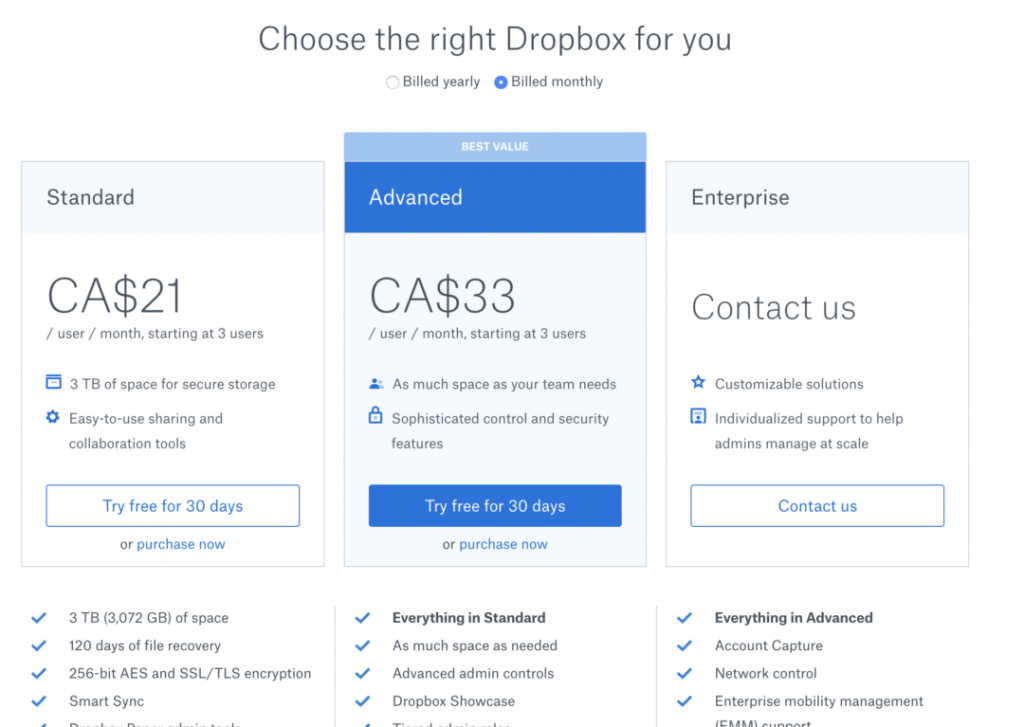This screenshot has height=727, width=1024.
Task: Click '256-bit AES and SSL/TLS encryption' text
Action: pos(190,673)
